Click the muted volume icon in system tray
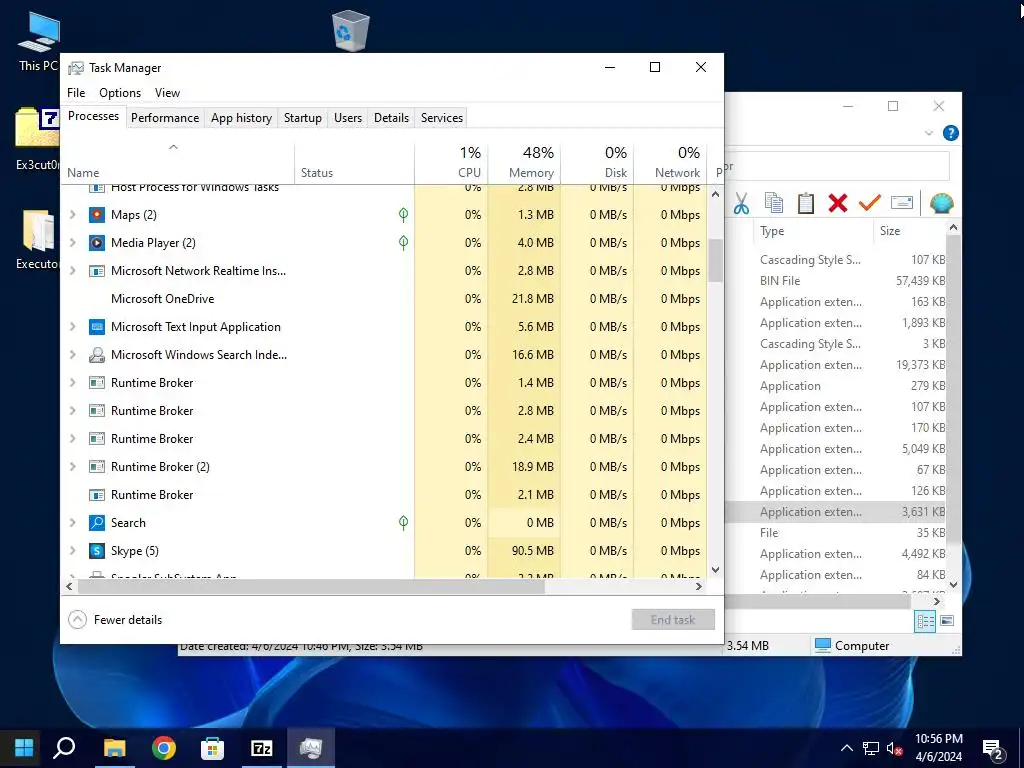 tap(895, 748)
